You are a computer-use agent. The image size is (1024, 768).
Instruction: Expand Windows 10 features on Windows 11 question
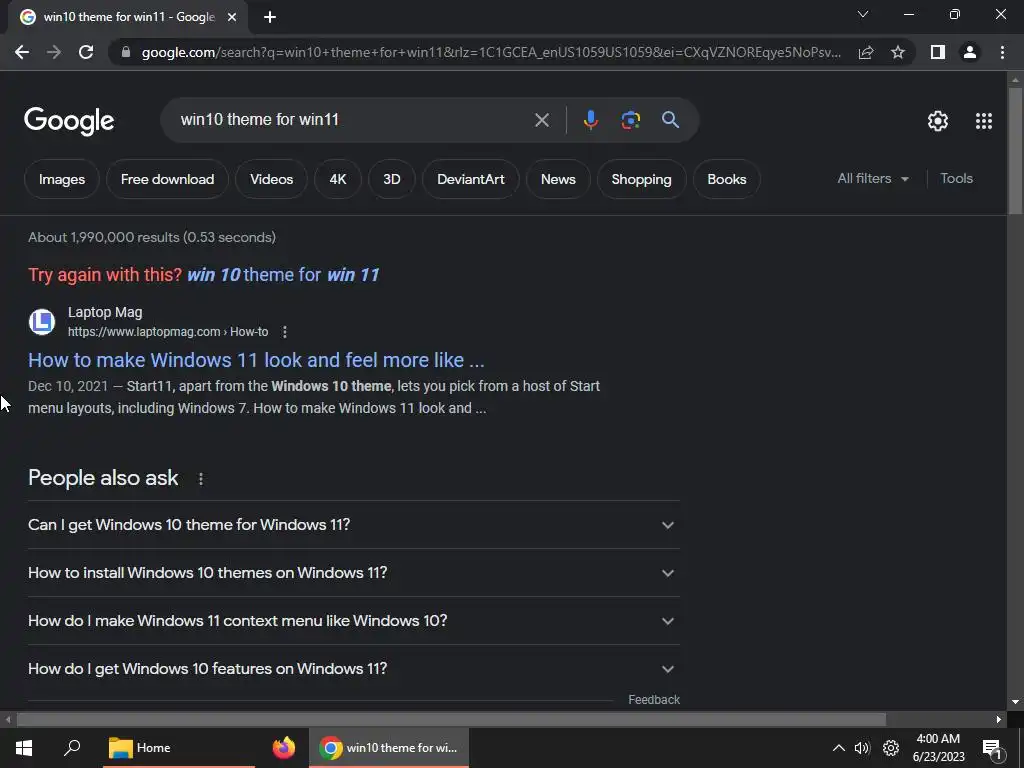pyautogui.click(x=353, y=669)
